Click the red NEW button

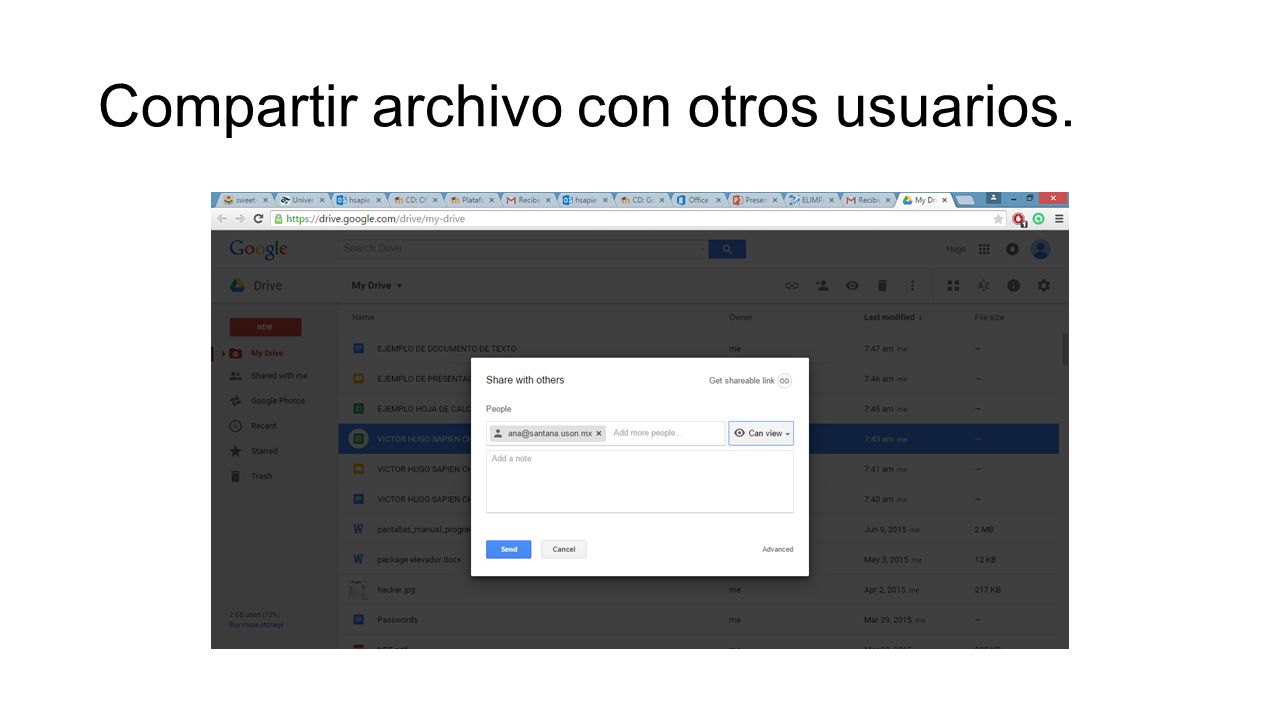[265, 327]
